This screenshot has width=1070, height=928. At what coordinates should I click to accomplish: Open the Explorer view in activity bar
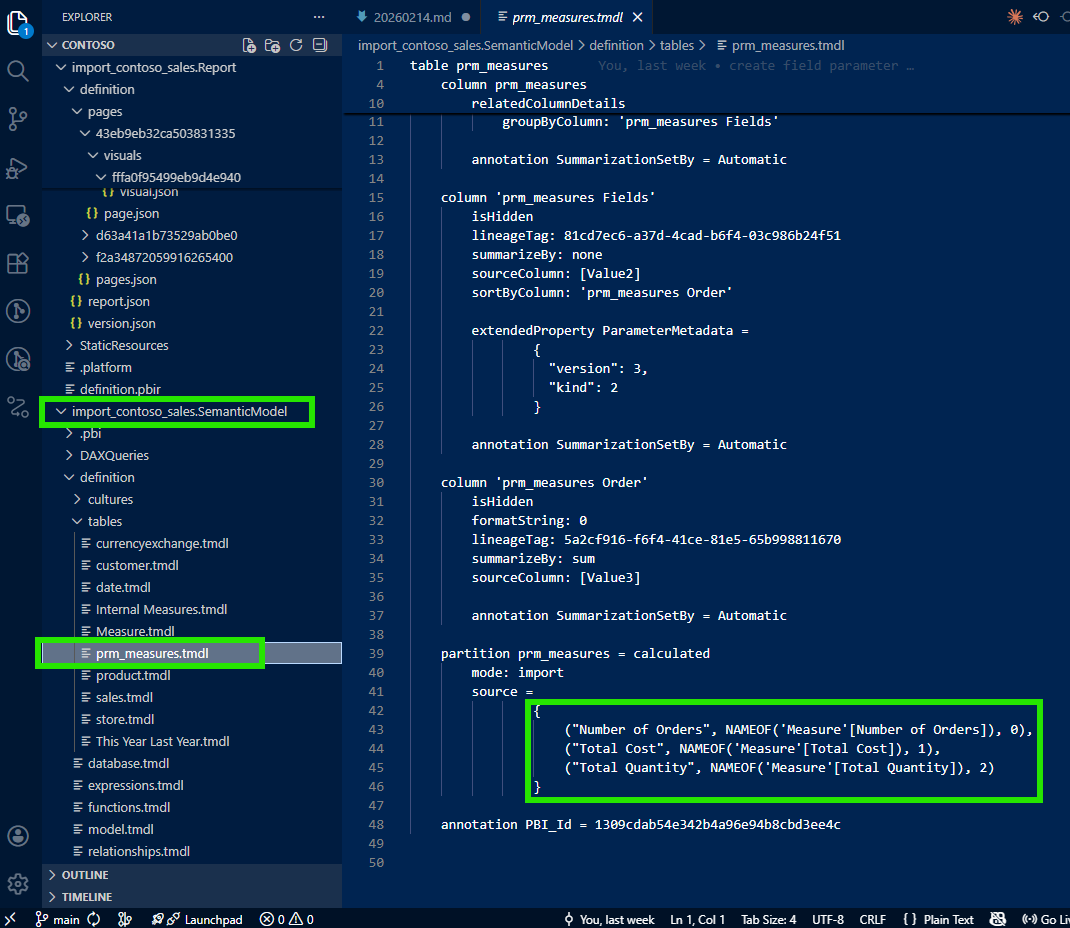coord(18,23)
